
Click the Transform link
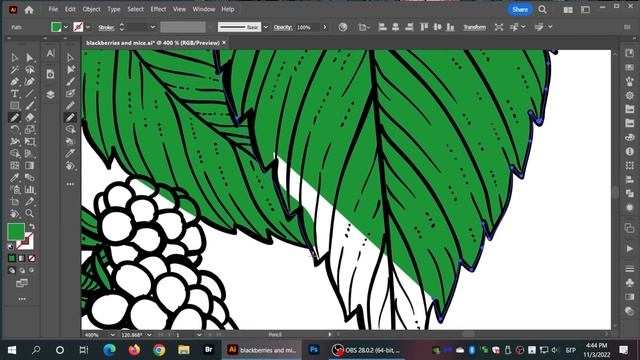coord(474,27)
